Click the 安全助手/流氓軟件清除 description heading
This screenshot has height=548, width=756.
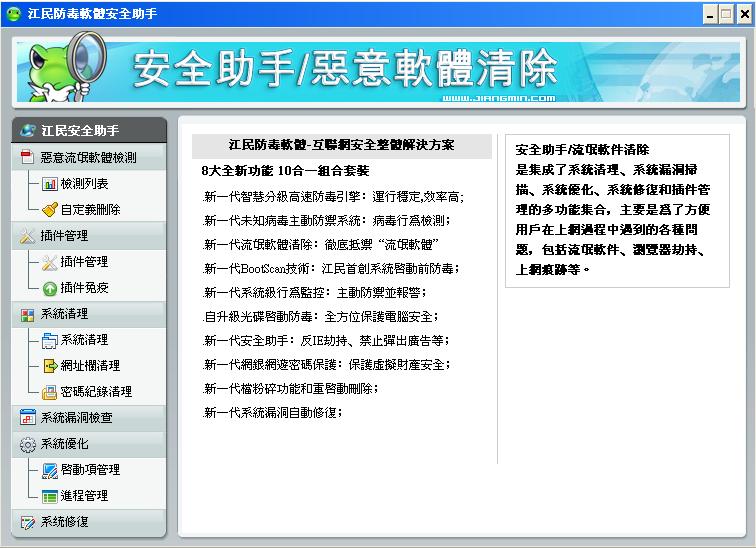point(582,150)
